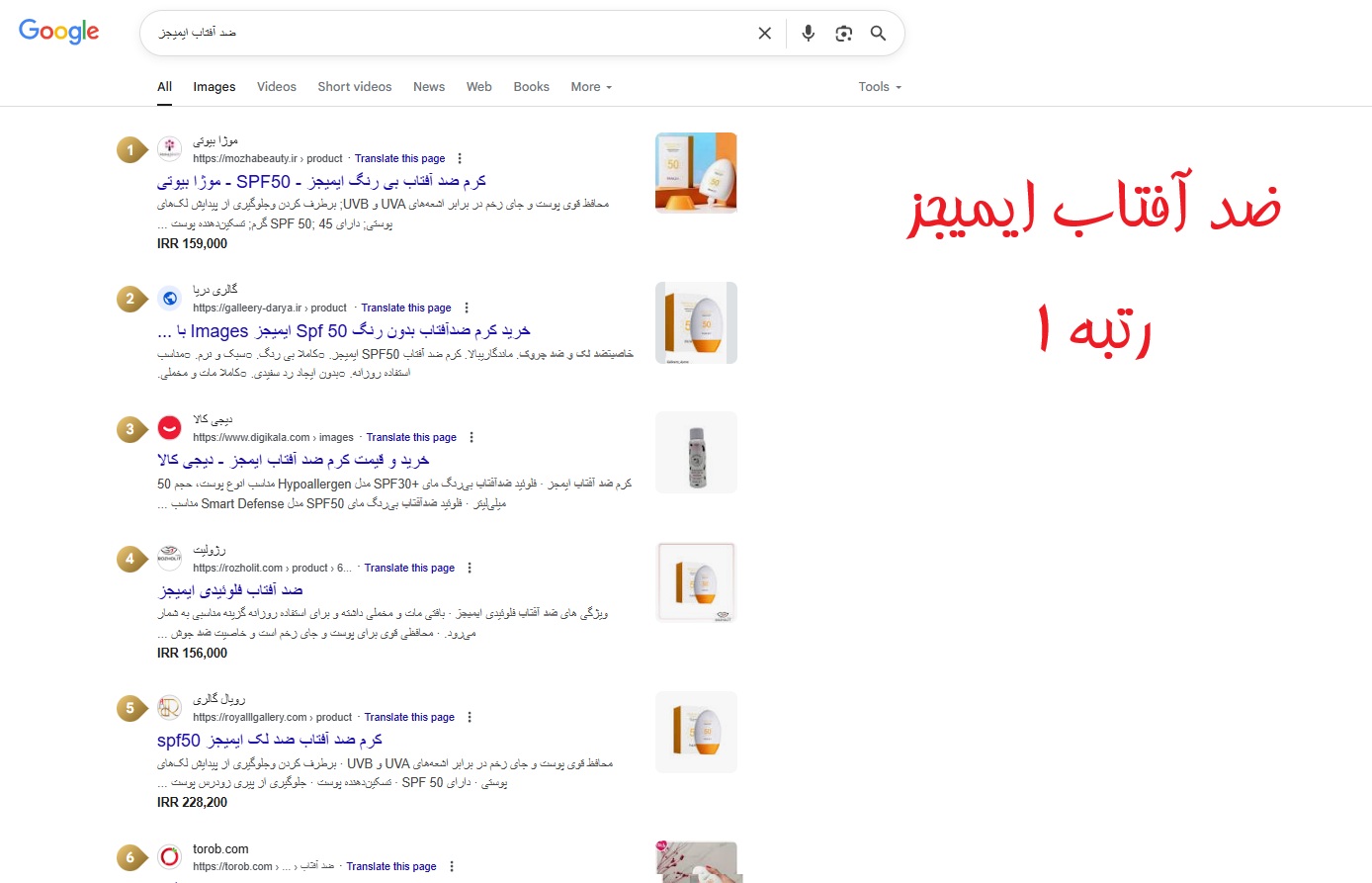Image resolution: width=1372 pixels, height=883 pixels.
Task: Open options menu for royalllgallery.com result
Action: [x=470, y=717]
